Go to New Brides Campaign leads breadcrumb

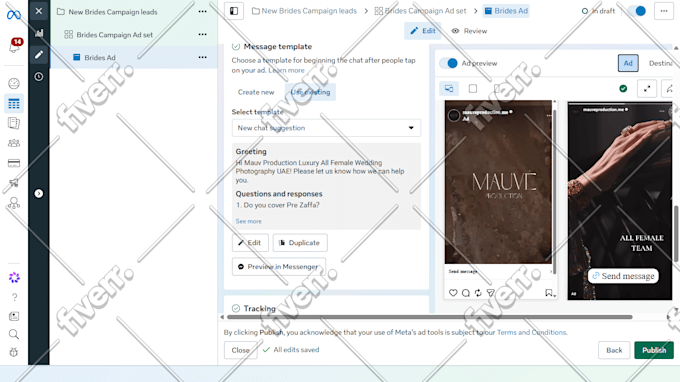304,11
